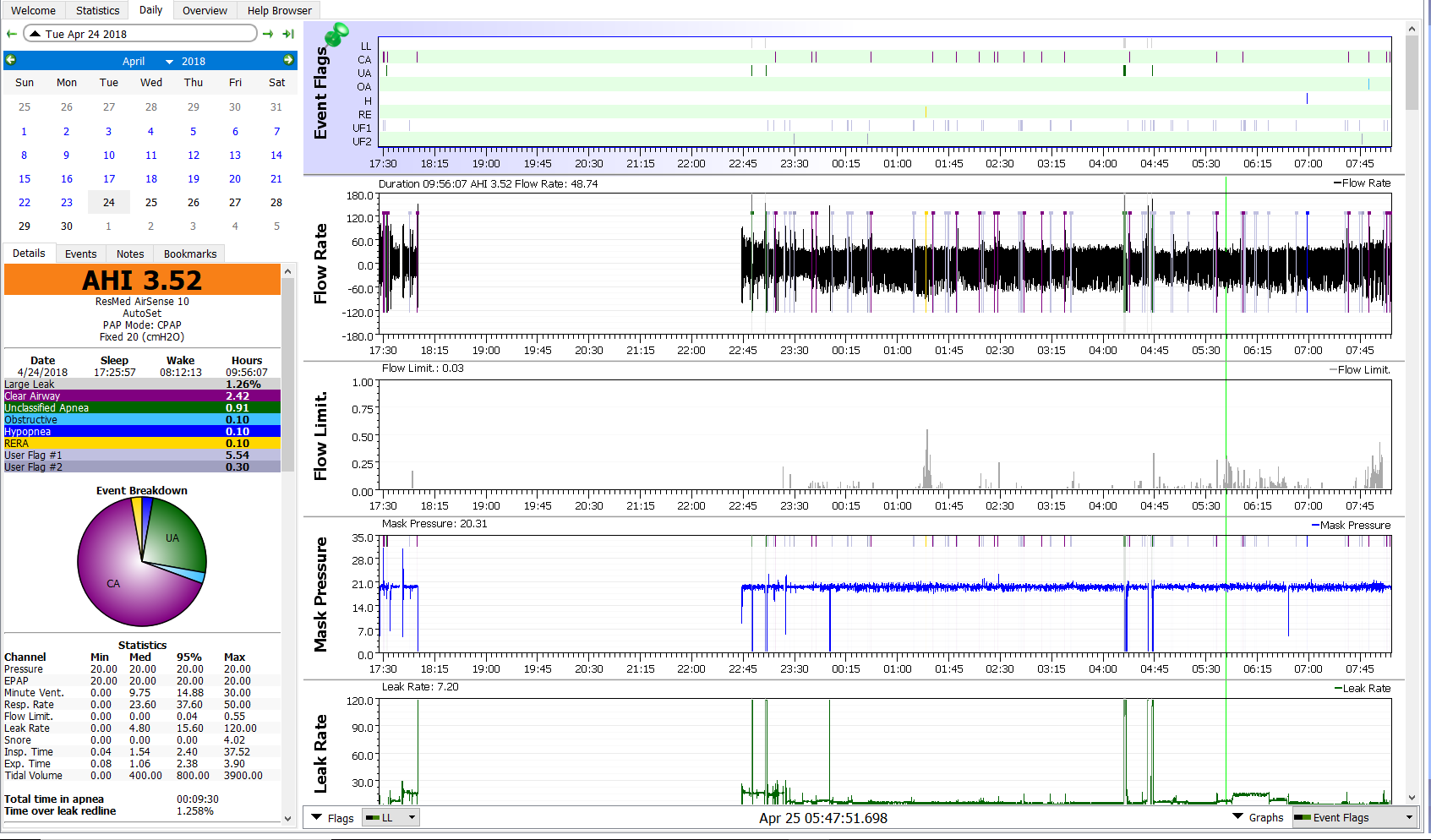Click the AHI 3.52 orange banner

tap(142, 280)
